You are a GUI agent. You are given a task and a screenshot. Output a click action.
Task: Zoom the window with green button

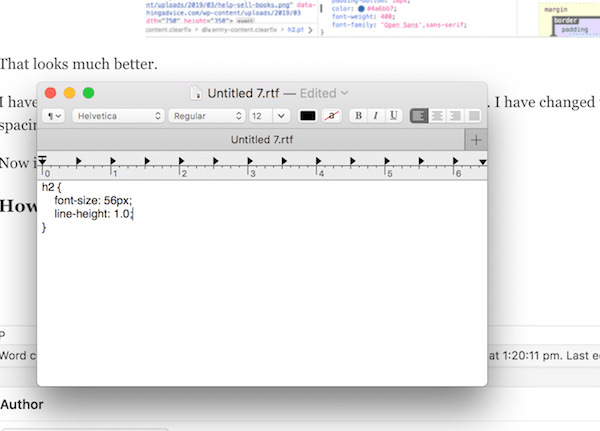pyautogui.click(x=88, y=93)
